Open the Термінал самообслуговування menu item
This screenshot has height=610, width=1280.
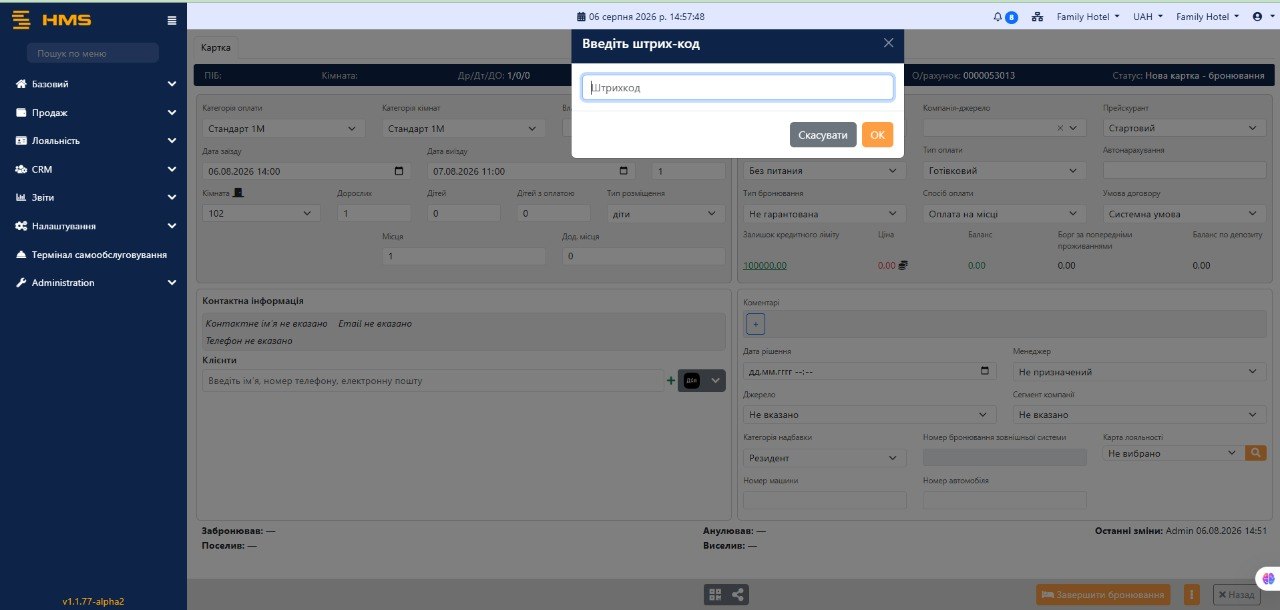tap(94, 255)
